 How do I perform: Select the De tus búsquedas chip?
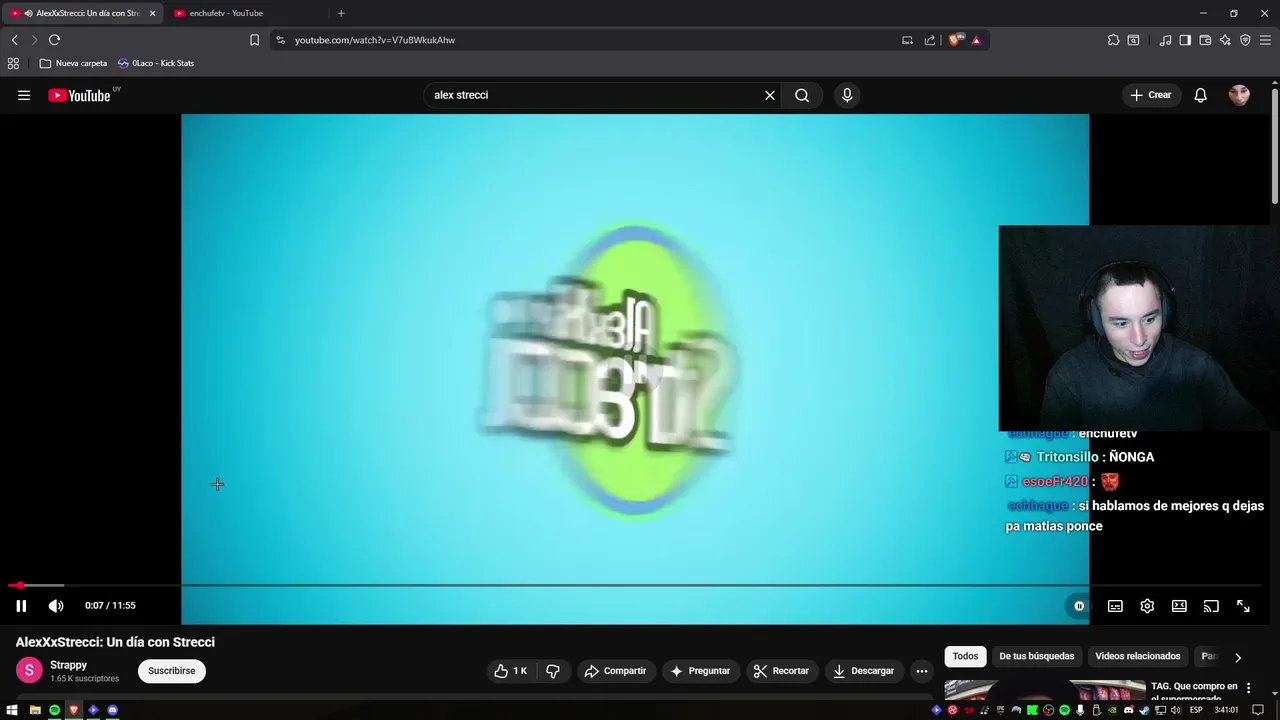1036,656
